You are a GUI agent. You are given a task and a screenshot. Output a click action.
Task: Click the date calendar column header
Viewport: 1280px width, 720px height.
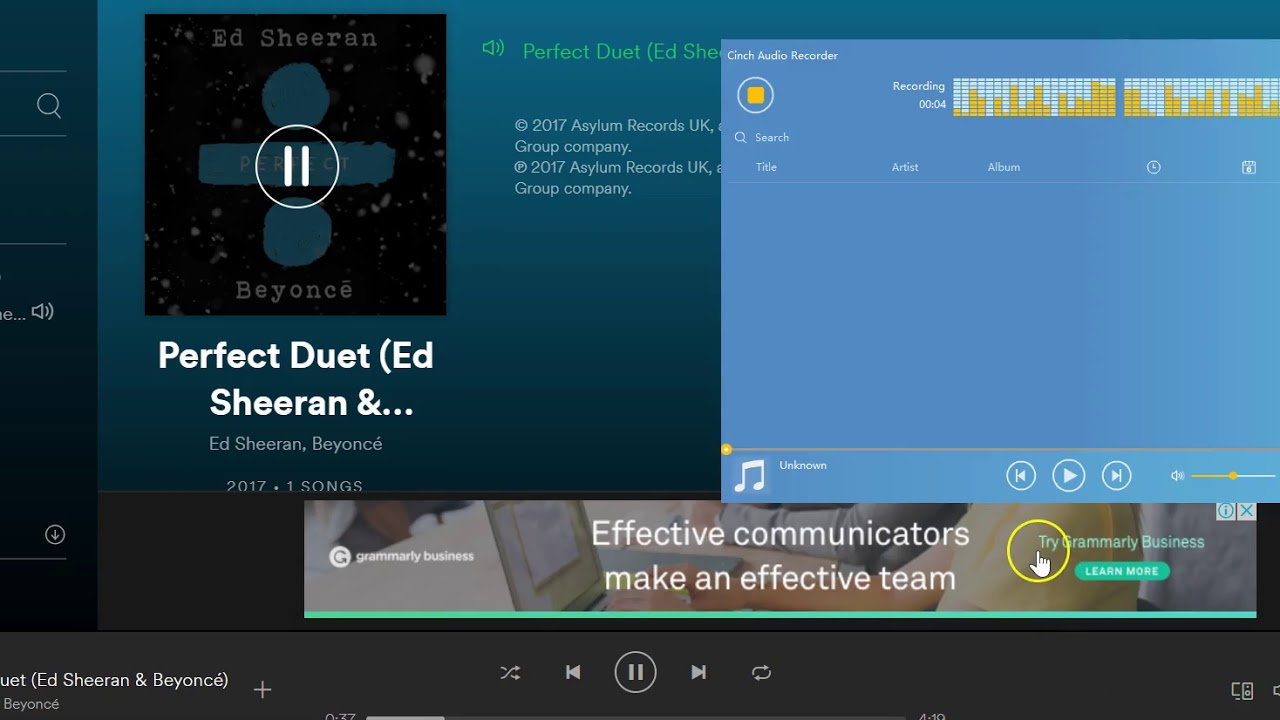[1249, 167]
